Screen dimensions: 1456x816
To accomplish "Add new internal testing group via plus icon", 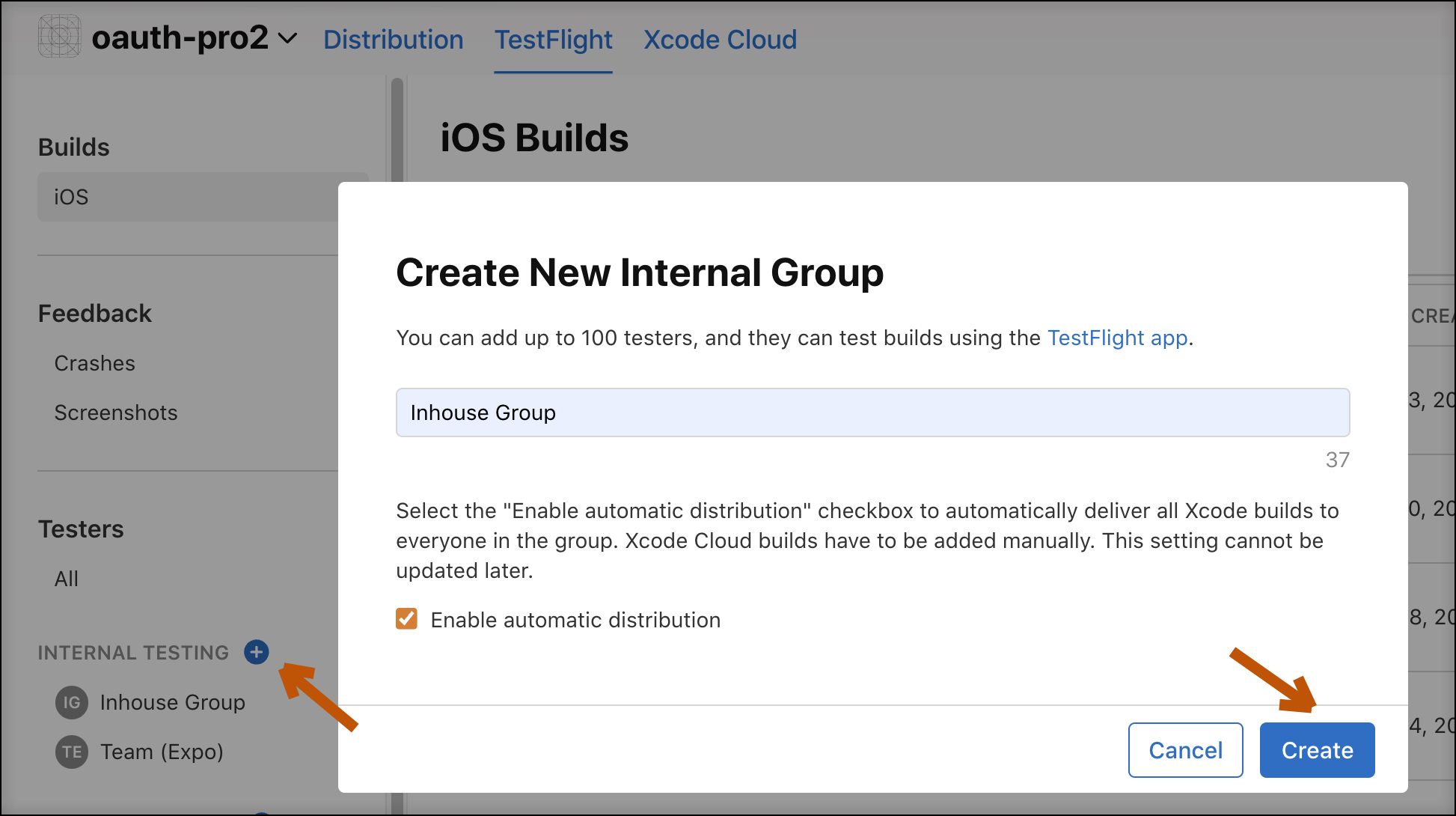I will pos(256,652).
